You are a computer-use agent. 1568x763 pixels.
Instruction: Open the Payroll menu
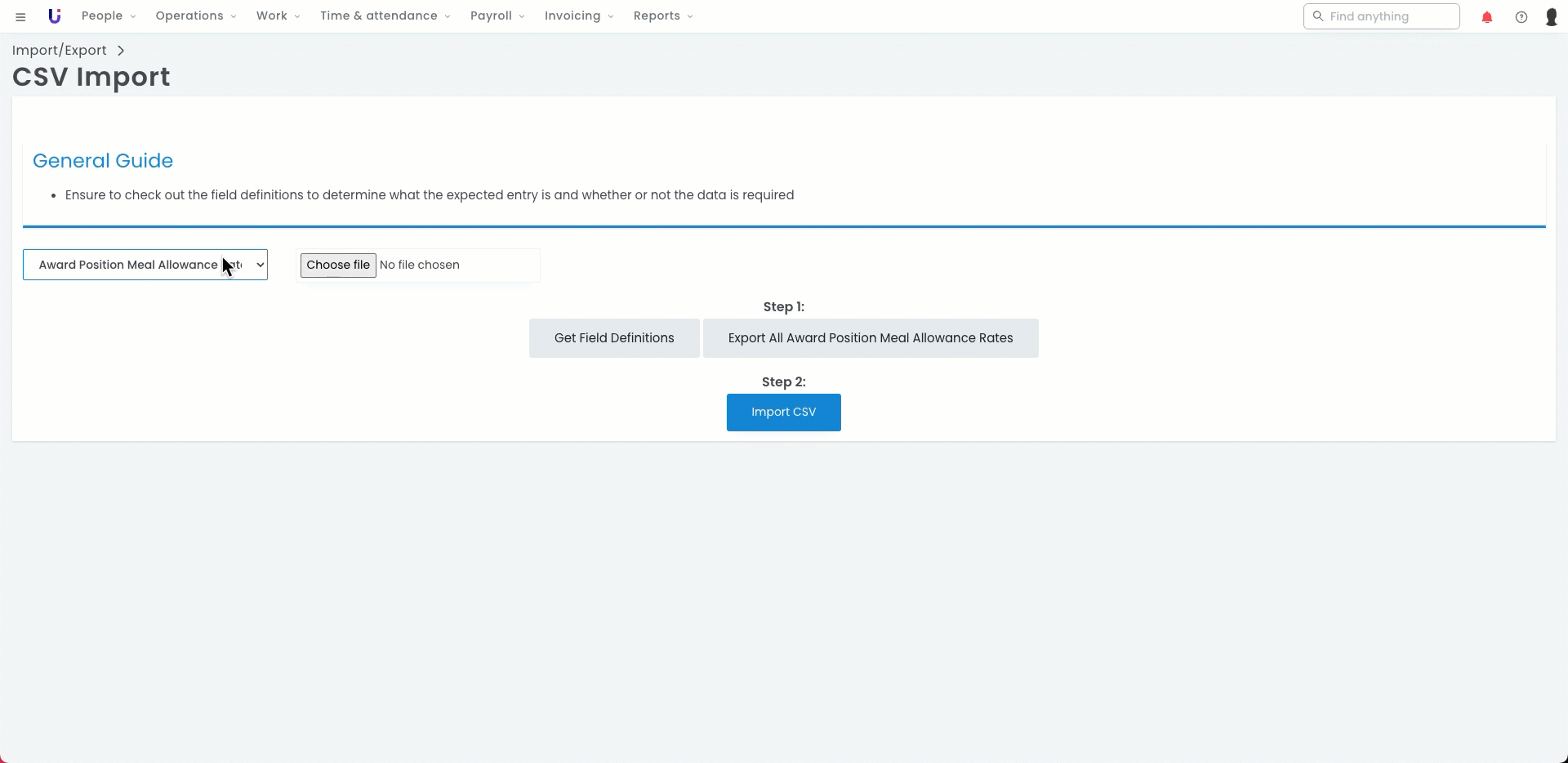tap(497, 16)
